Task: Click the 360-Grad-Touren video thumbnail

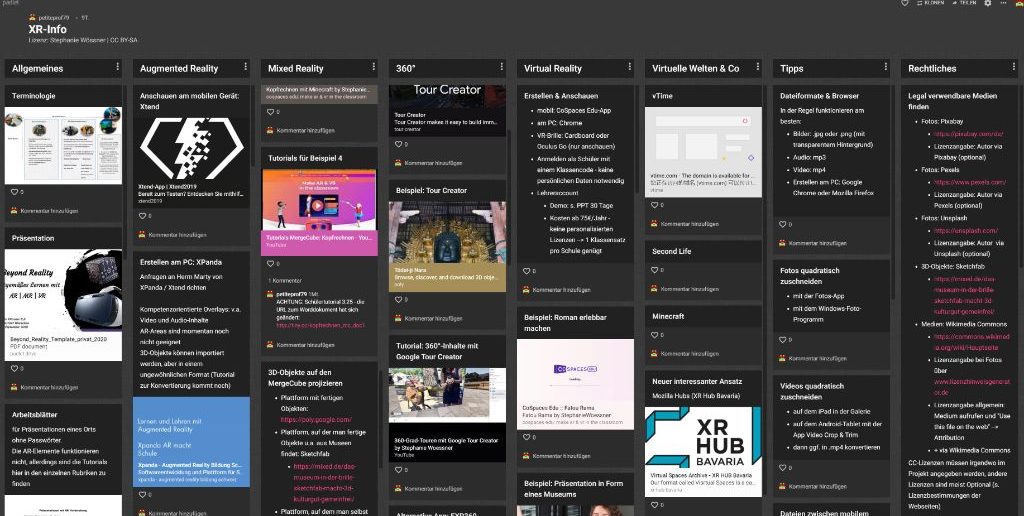Action: click(447, 395)
